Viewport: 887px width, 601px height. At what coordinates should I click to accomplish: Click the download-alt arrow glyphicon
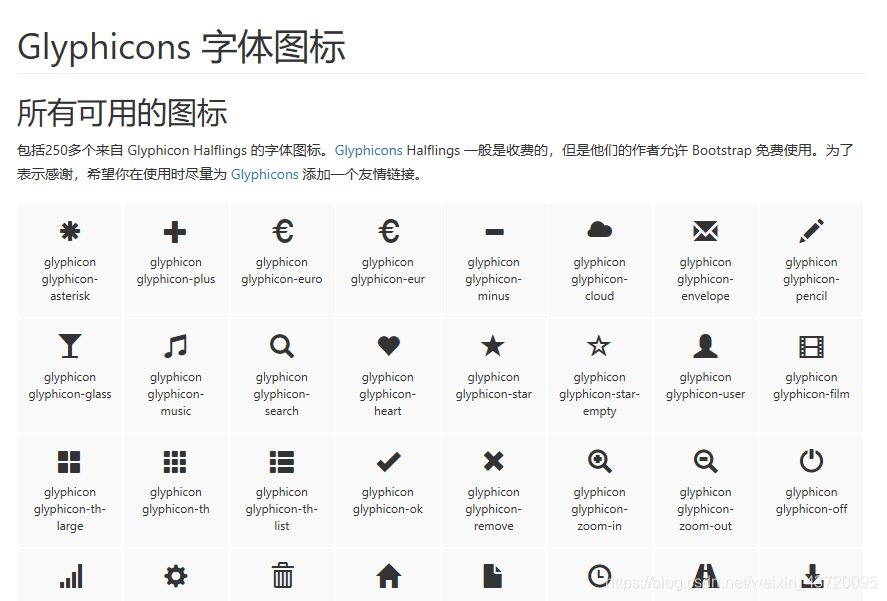click(812, 576)
